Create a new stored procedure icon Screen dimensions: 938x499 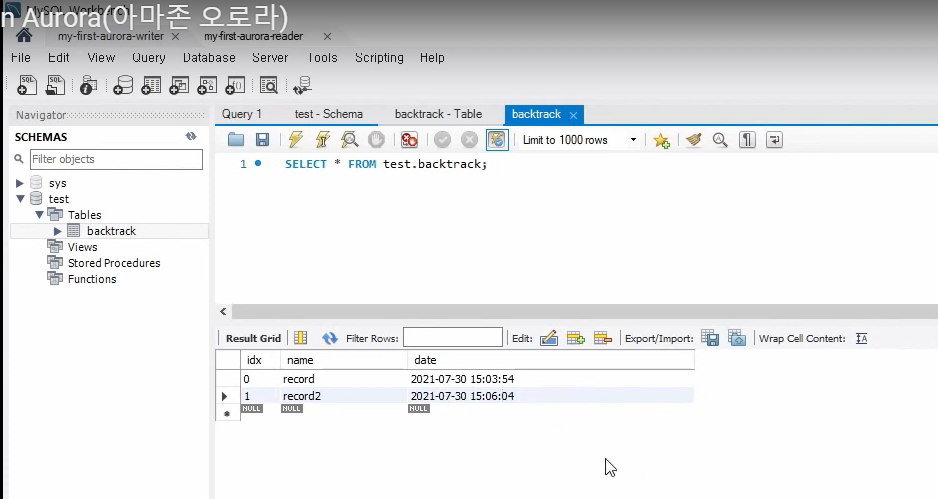point(207,86)
